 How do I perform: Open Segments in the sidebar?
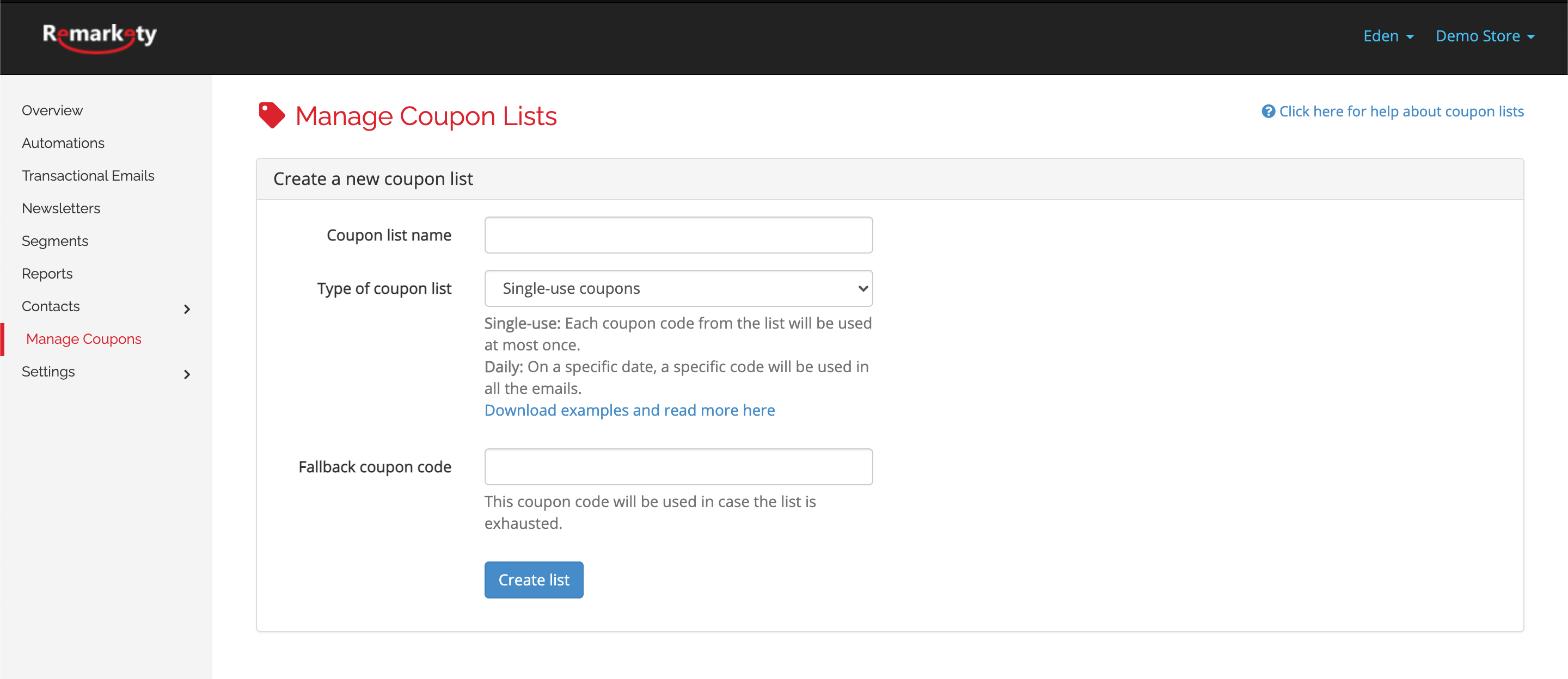[x=55, y=242]
